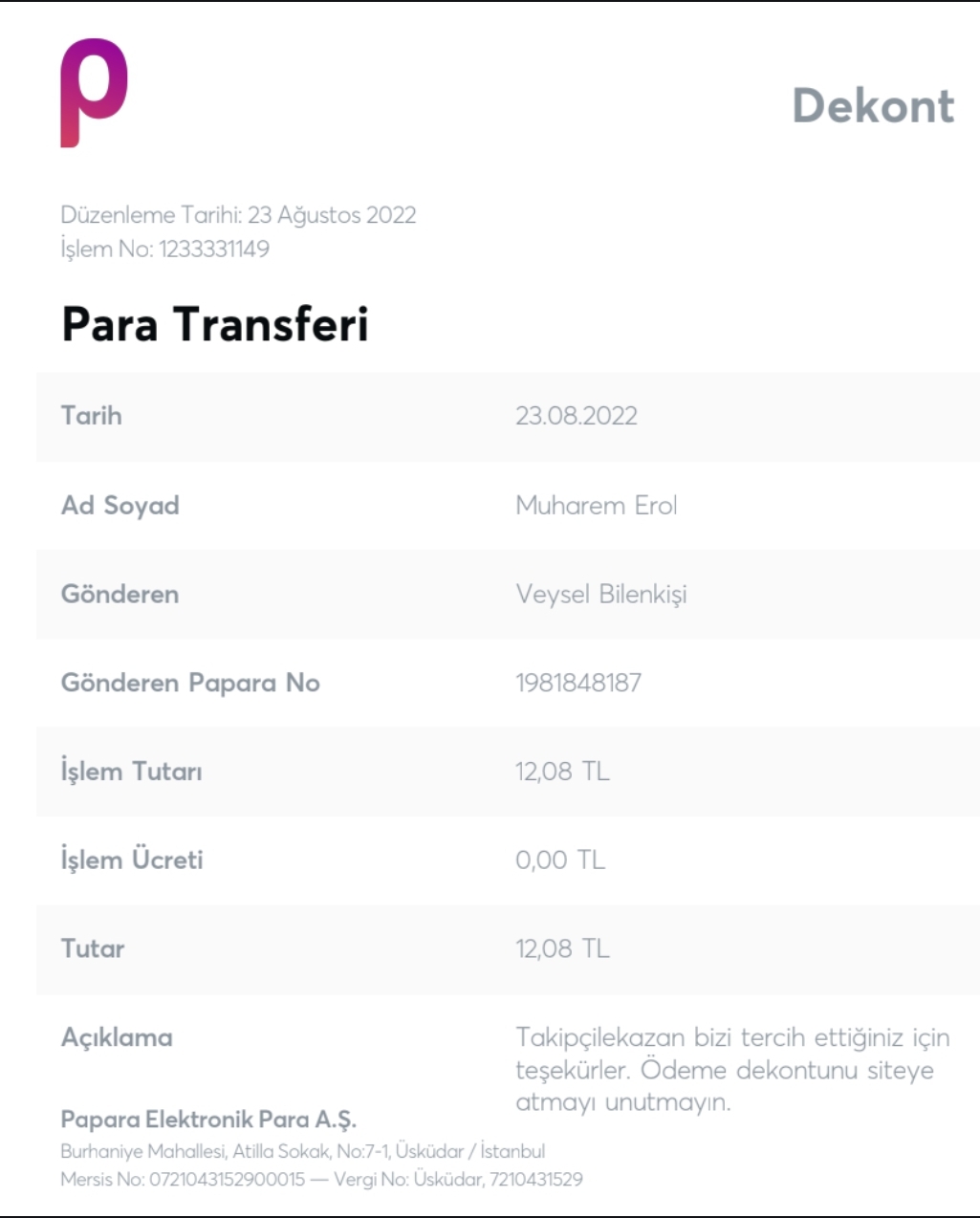Select the name Muharem Erol
The height and width of the screenshot is (1218, 980).
(x=597, y=505)
